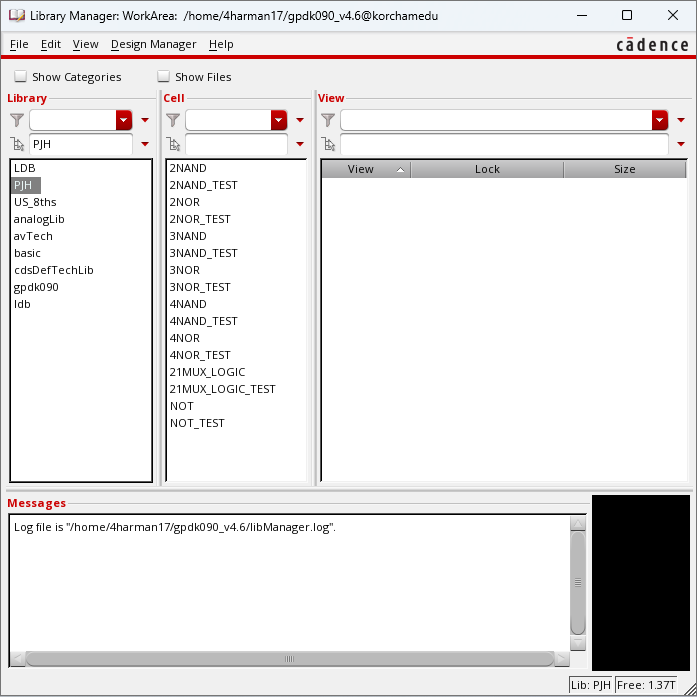Select the avTech library

(33, 236)
